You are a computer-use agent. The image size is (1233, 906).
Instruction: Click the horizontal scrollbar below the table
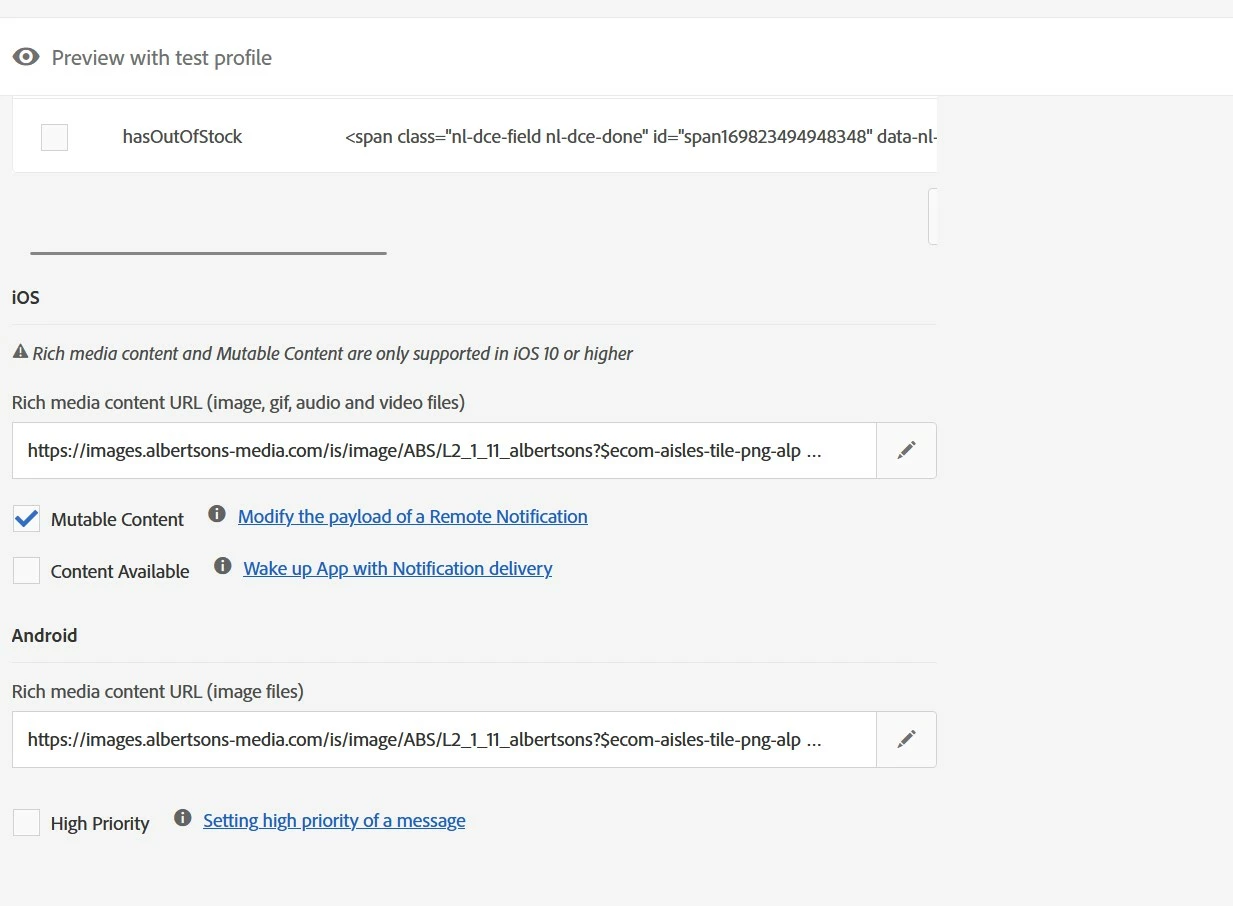208,253
